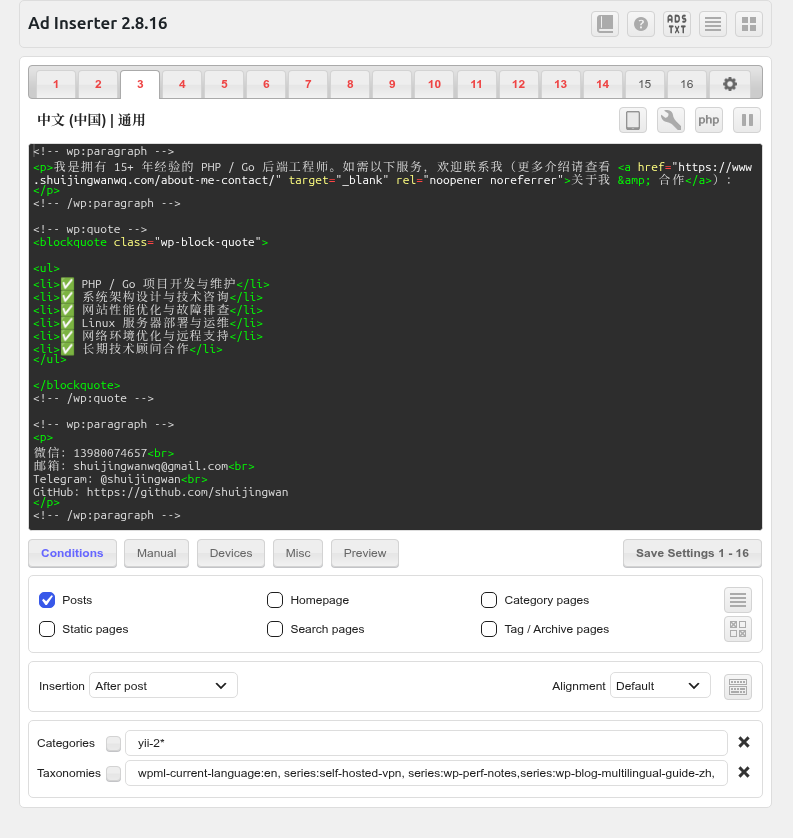
Task: Click the Devices button
Action: pyautogui.click(x=231, y=553)
